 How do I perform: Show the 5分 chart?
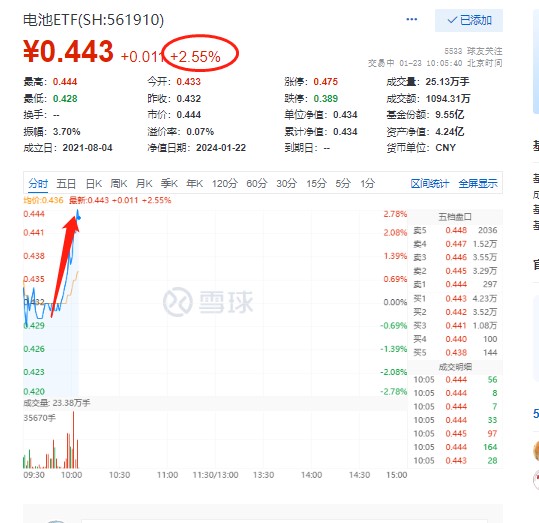tap(343, 184)
